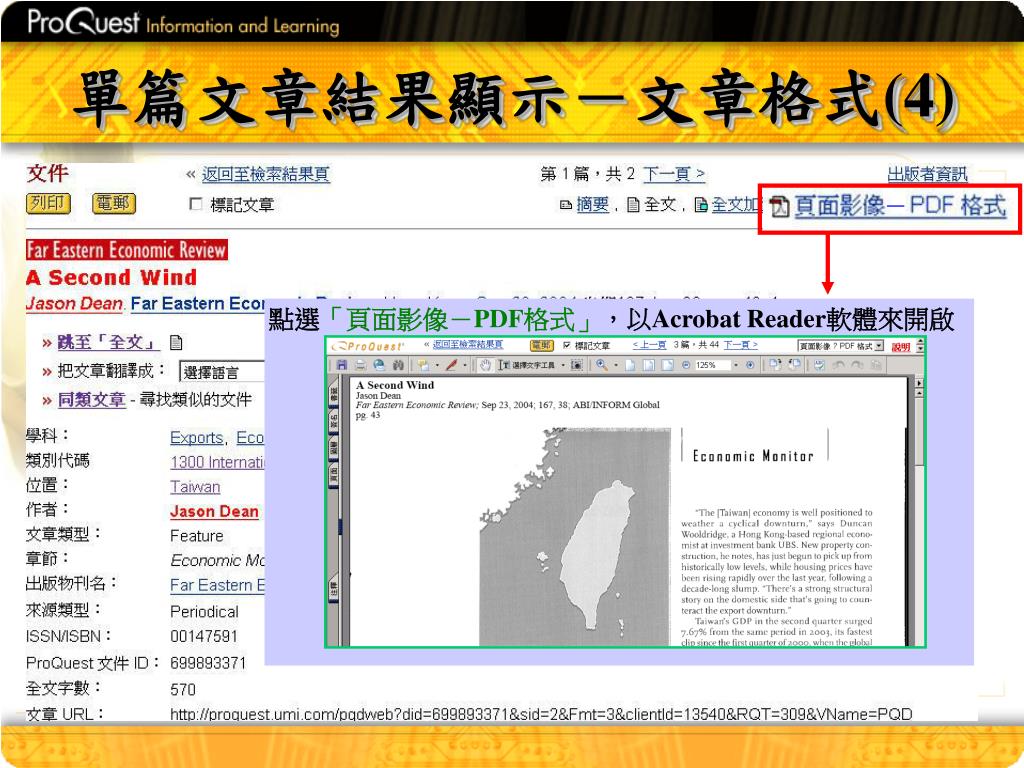The image size is (1024, 768).
Task: Click 返回至檢索結果頁 link at top
Action: coord(265,174)
